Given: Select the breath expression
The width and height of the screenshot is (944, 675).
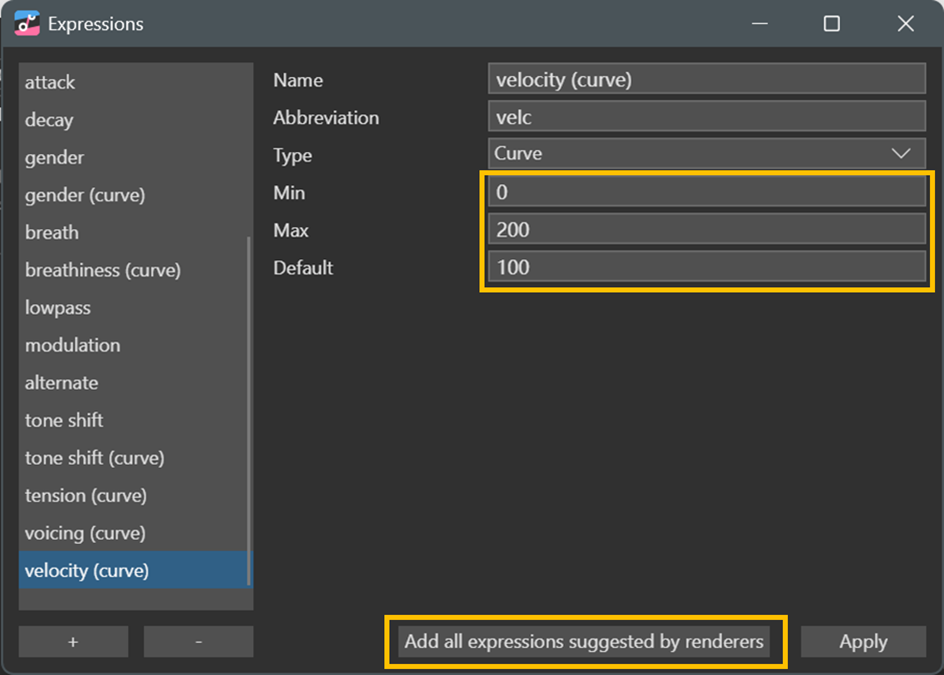Looking at the screenshot, I should coord(135,232).
